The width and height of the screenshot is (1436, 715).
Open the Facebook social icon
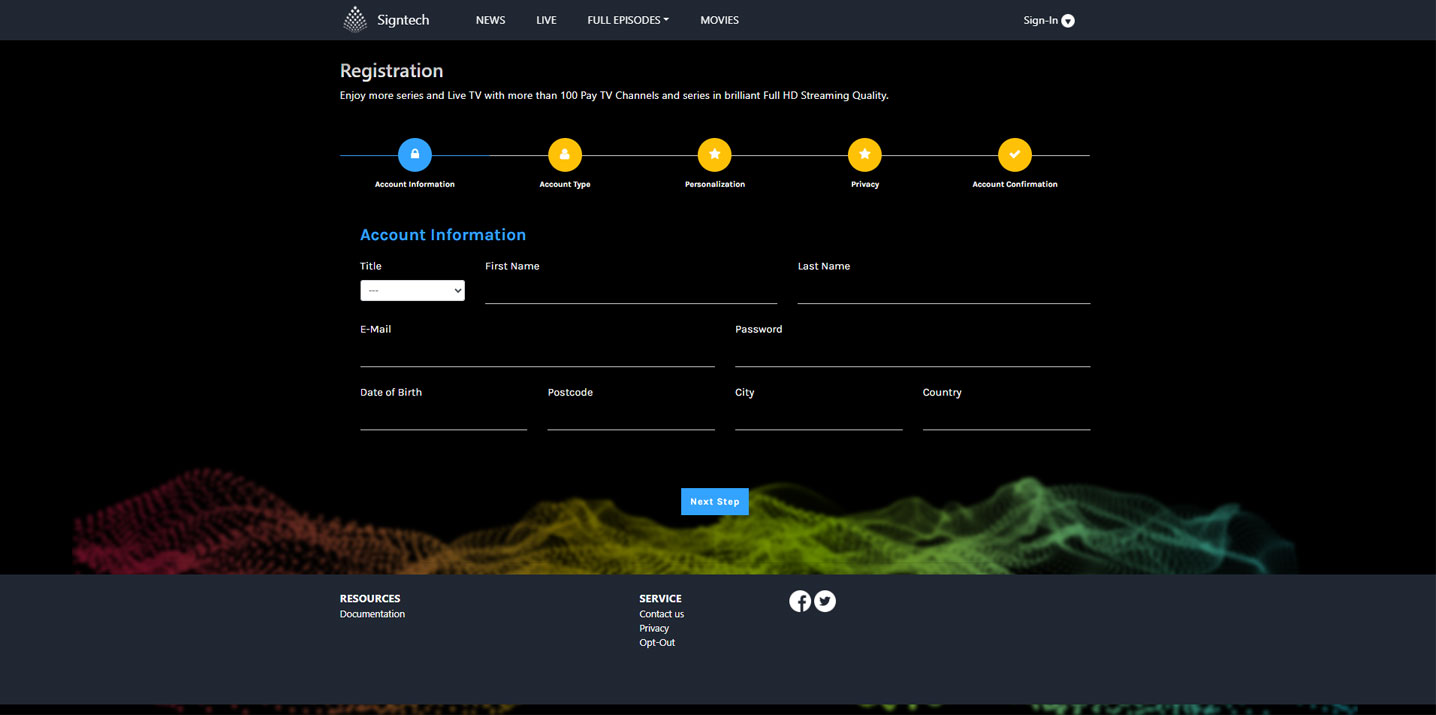click(800, 601)
